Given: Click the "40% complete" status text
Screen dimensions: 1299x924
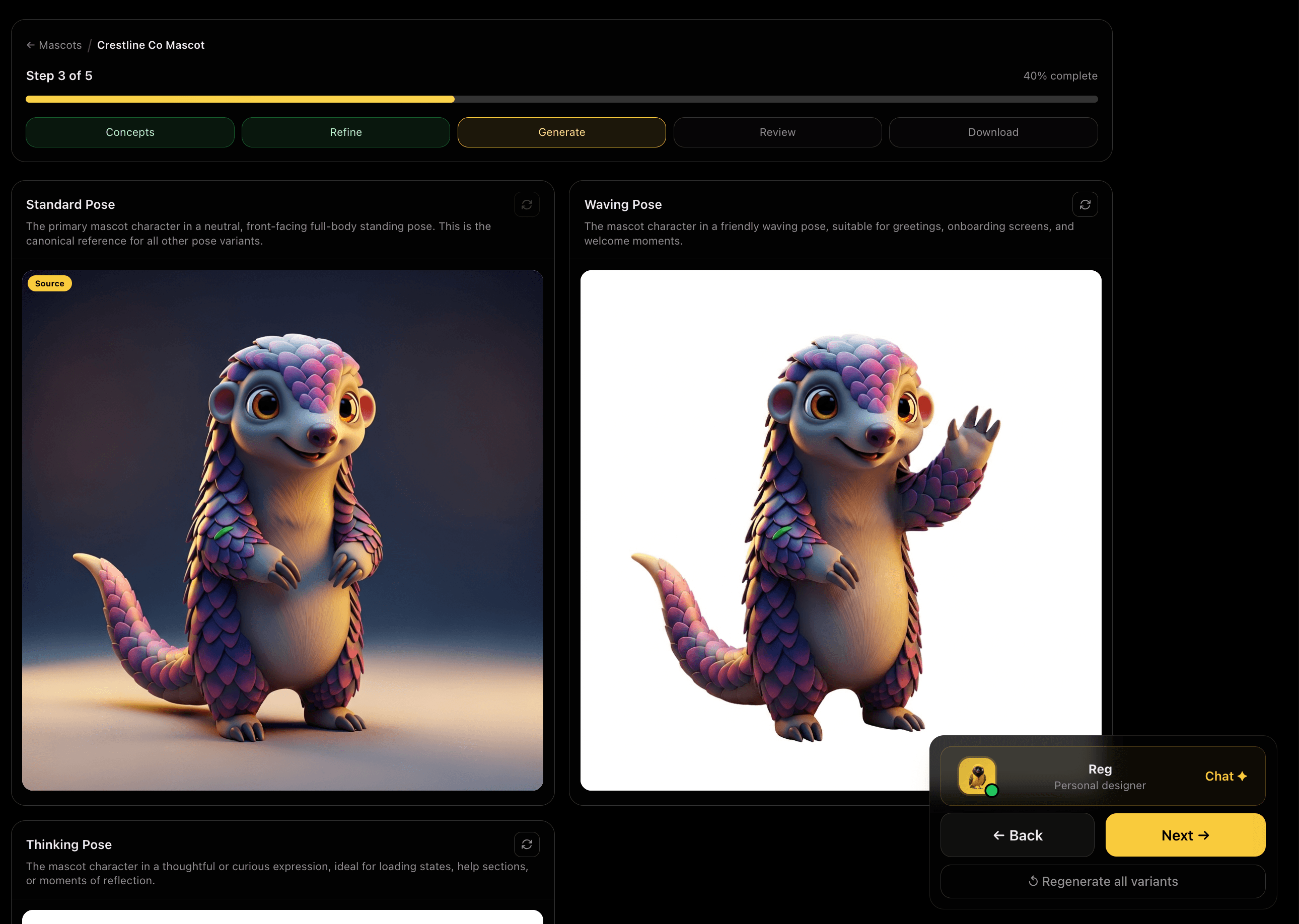Looking at the screenshot, I should [1060, 75].
